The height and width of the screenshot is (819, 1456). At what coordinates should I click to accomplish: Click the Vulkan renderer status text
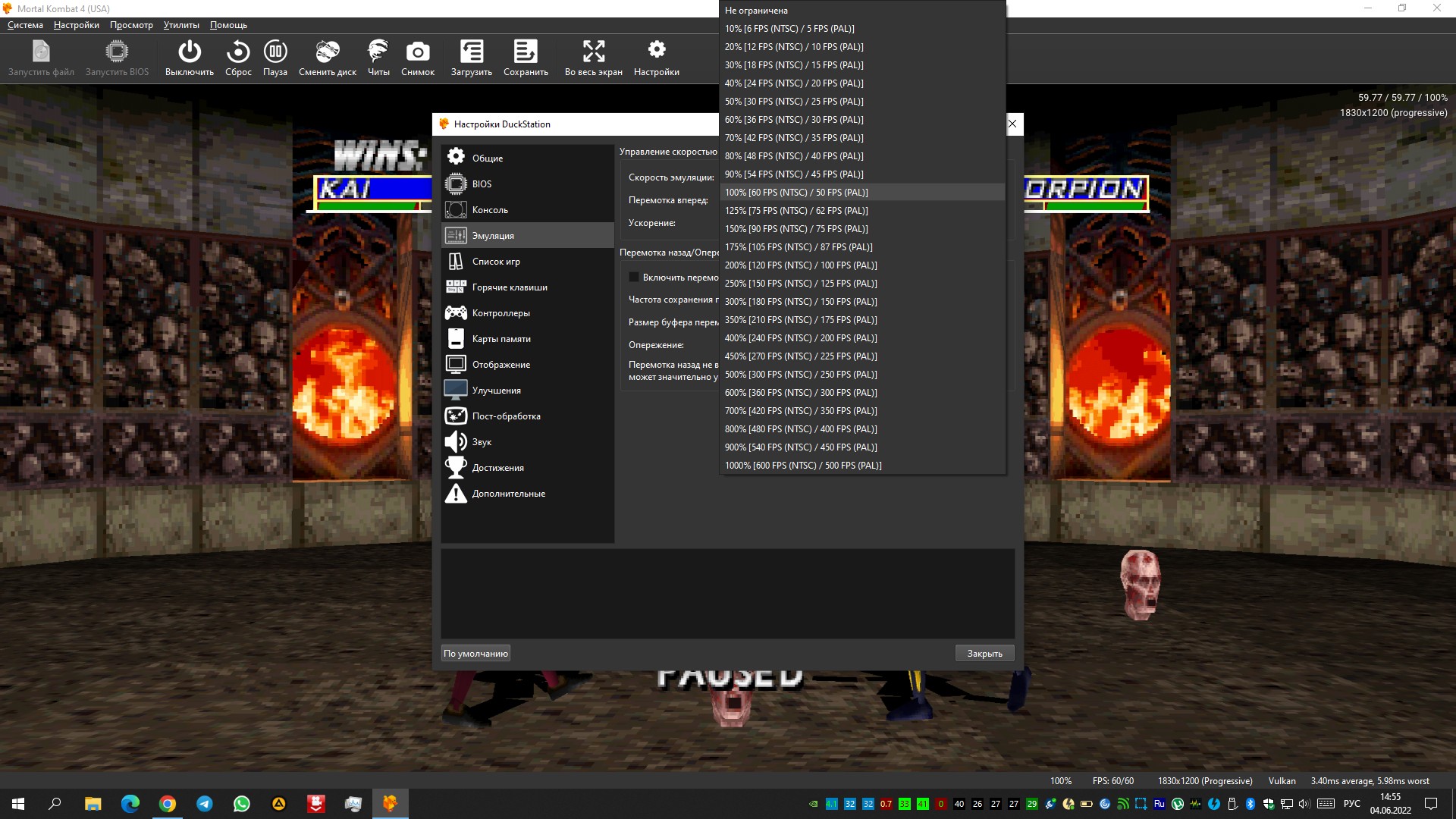[1282, 781]
